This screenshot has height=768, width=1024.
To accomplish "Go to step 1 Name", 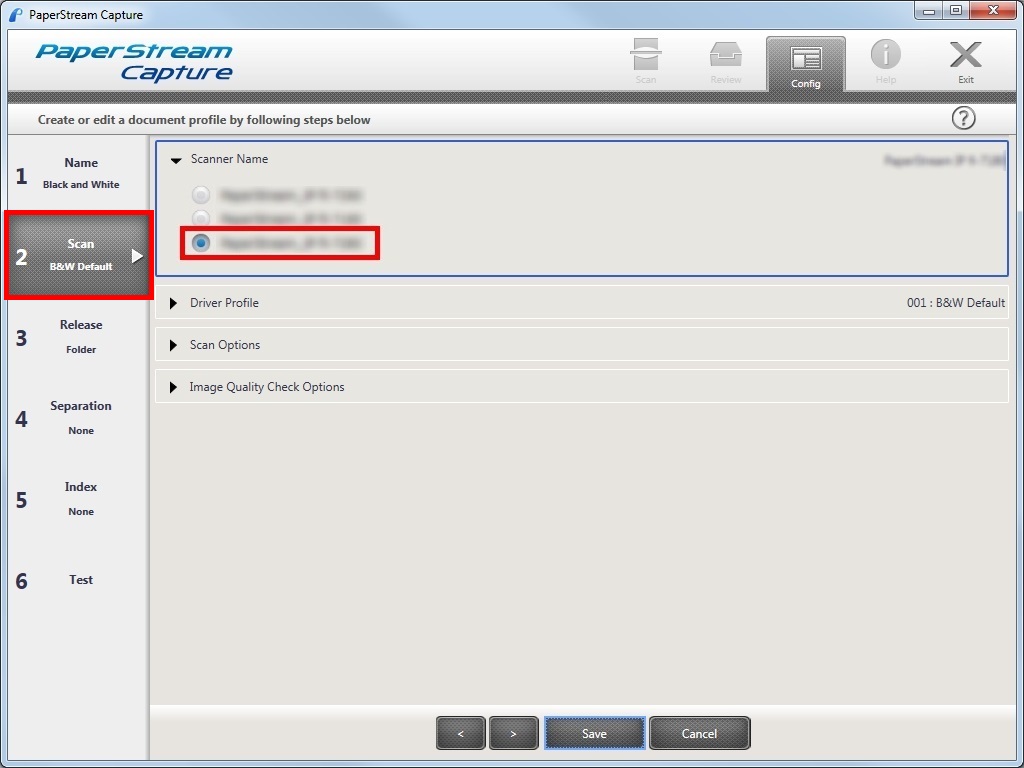I will coord(78,174).
